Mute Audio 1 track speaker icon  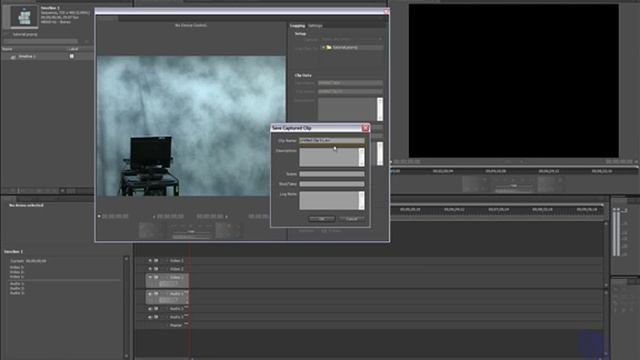[150, 294]
